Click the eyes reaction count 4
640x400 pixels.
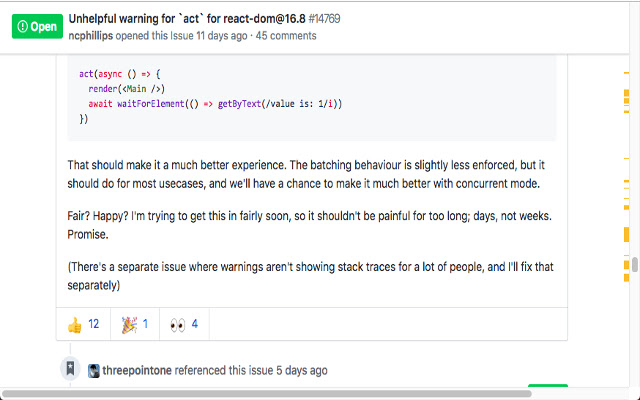[x=194, y=324]
